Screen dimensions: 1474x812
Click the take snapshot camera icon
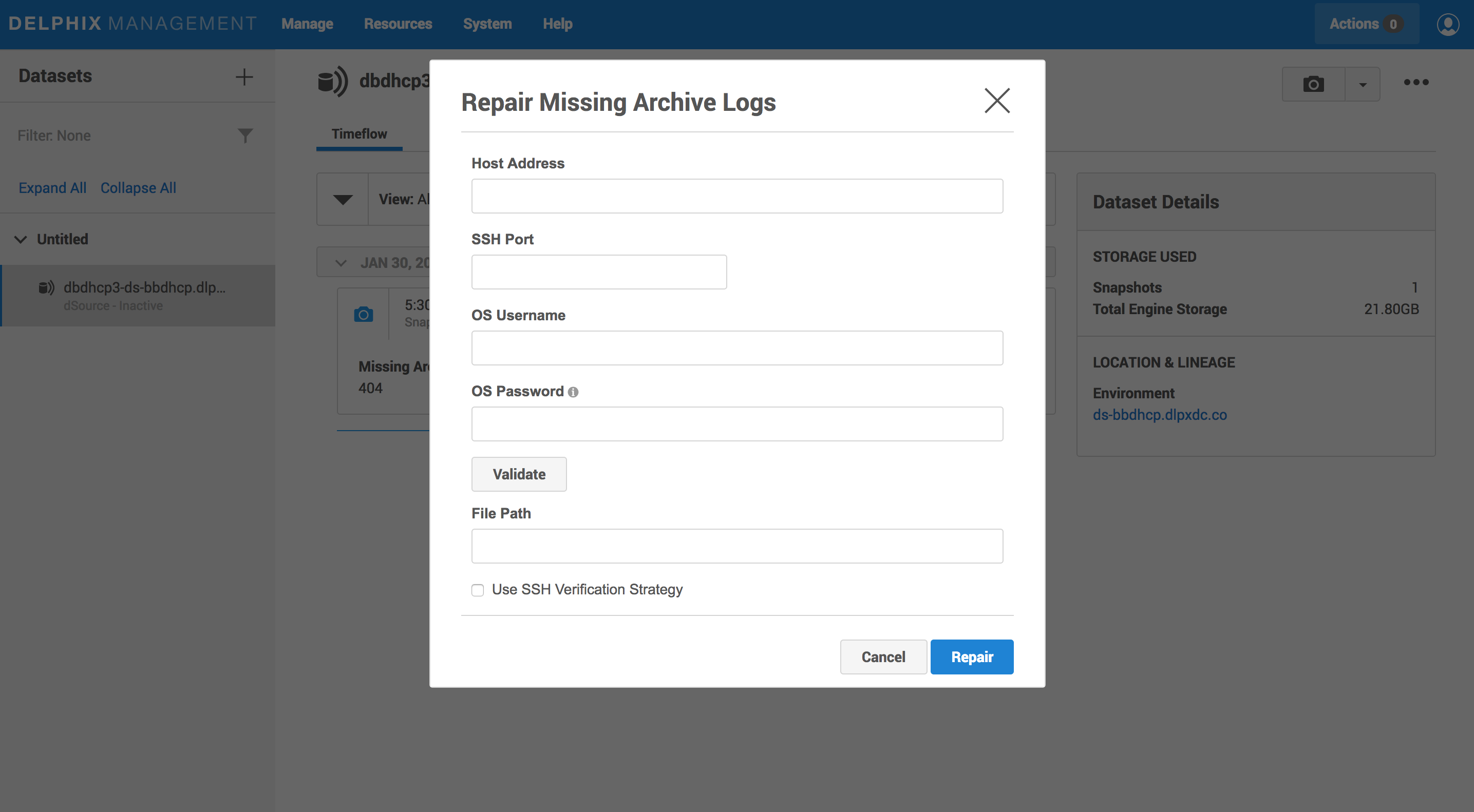tap(1313, 85)
